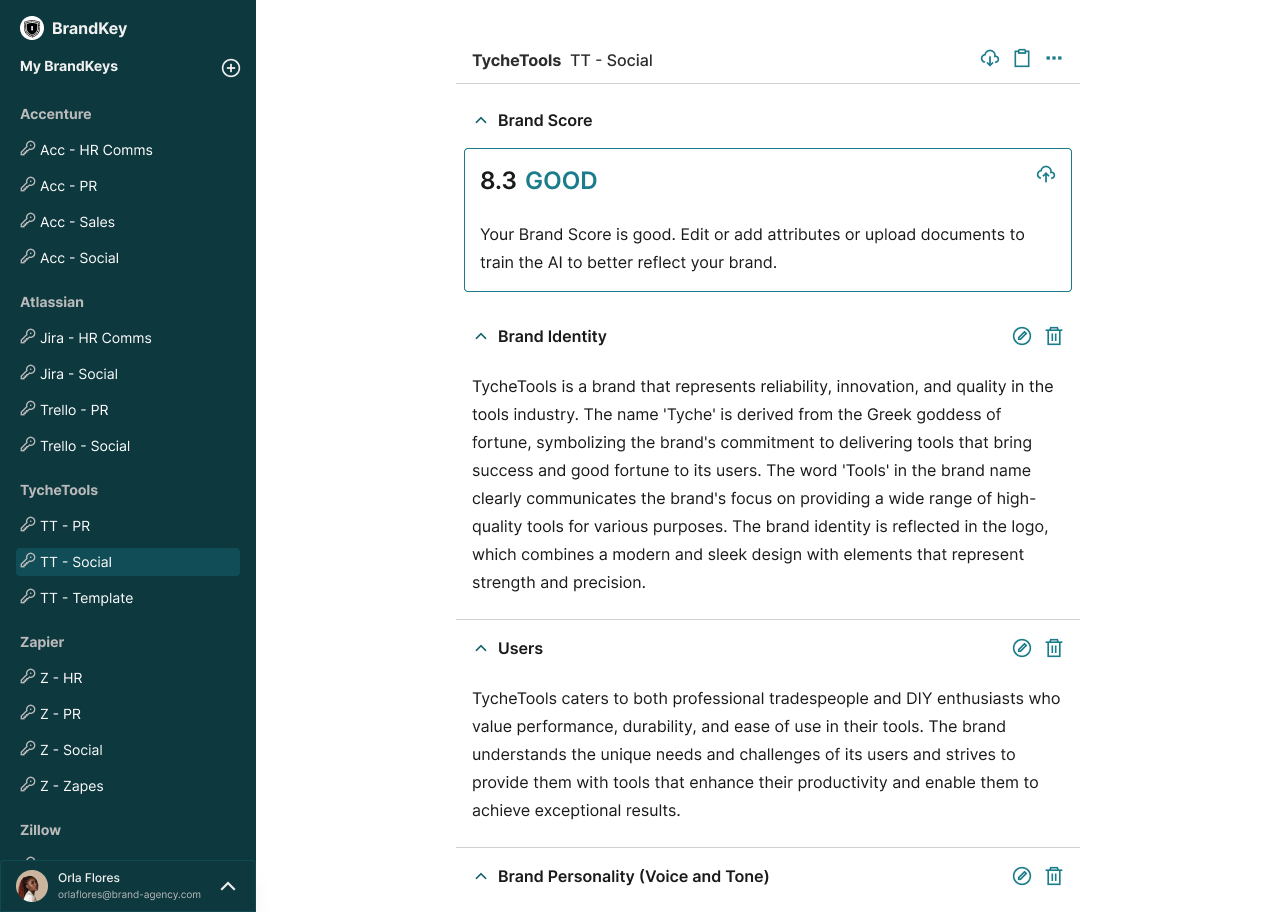Click the Accenture group heading

[56, 114]
